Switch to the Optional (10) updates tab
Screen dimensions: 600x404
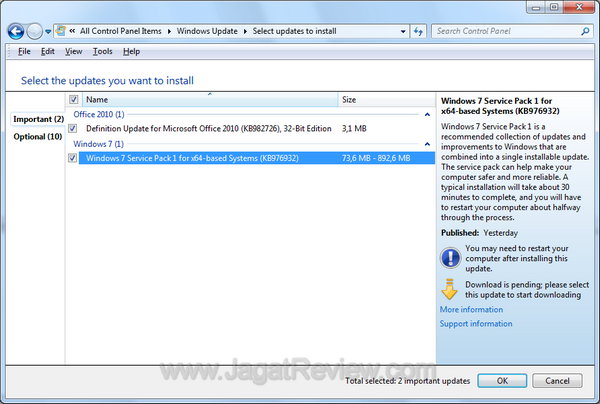tap(38, 137)
